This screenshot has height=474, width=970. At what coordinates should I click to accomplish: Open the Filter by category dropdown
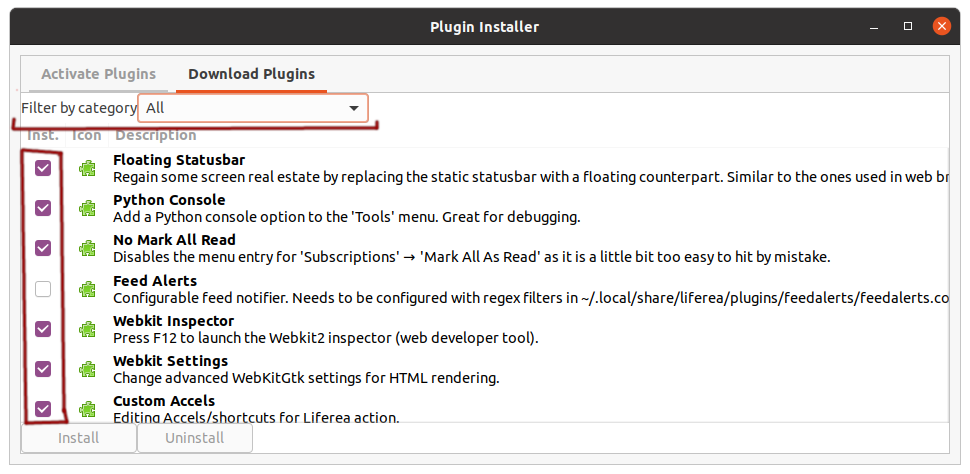pyautogui.click(x=253, y=108)
